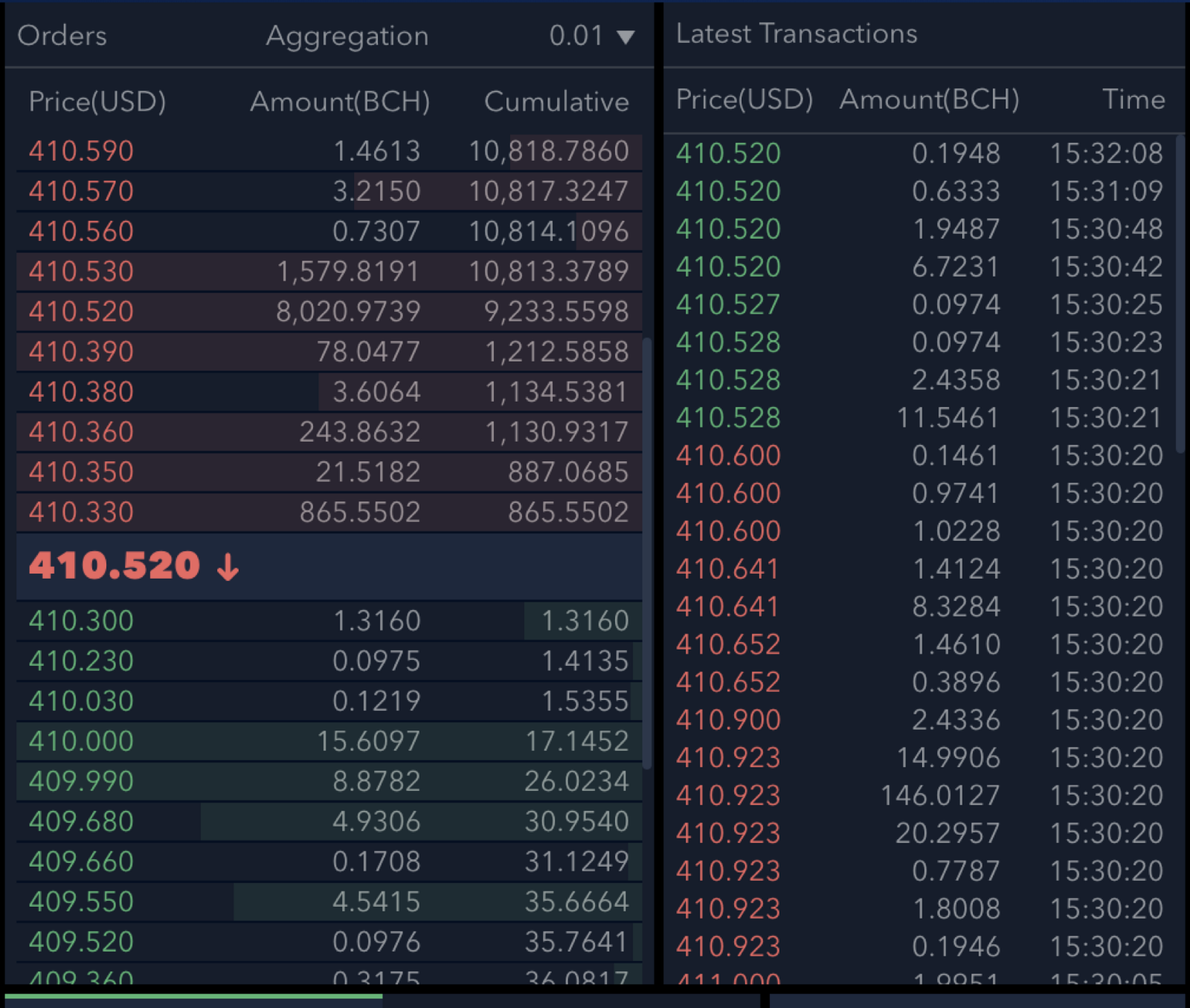Click cumulative value 35.6664

(577, 902)
